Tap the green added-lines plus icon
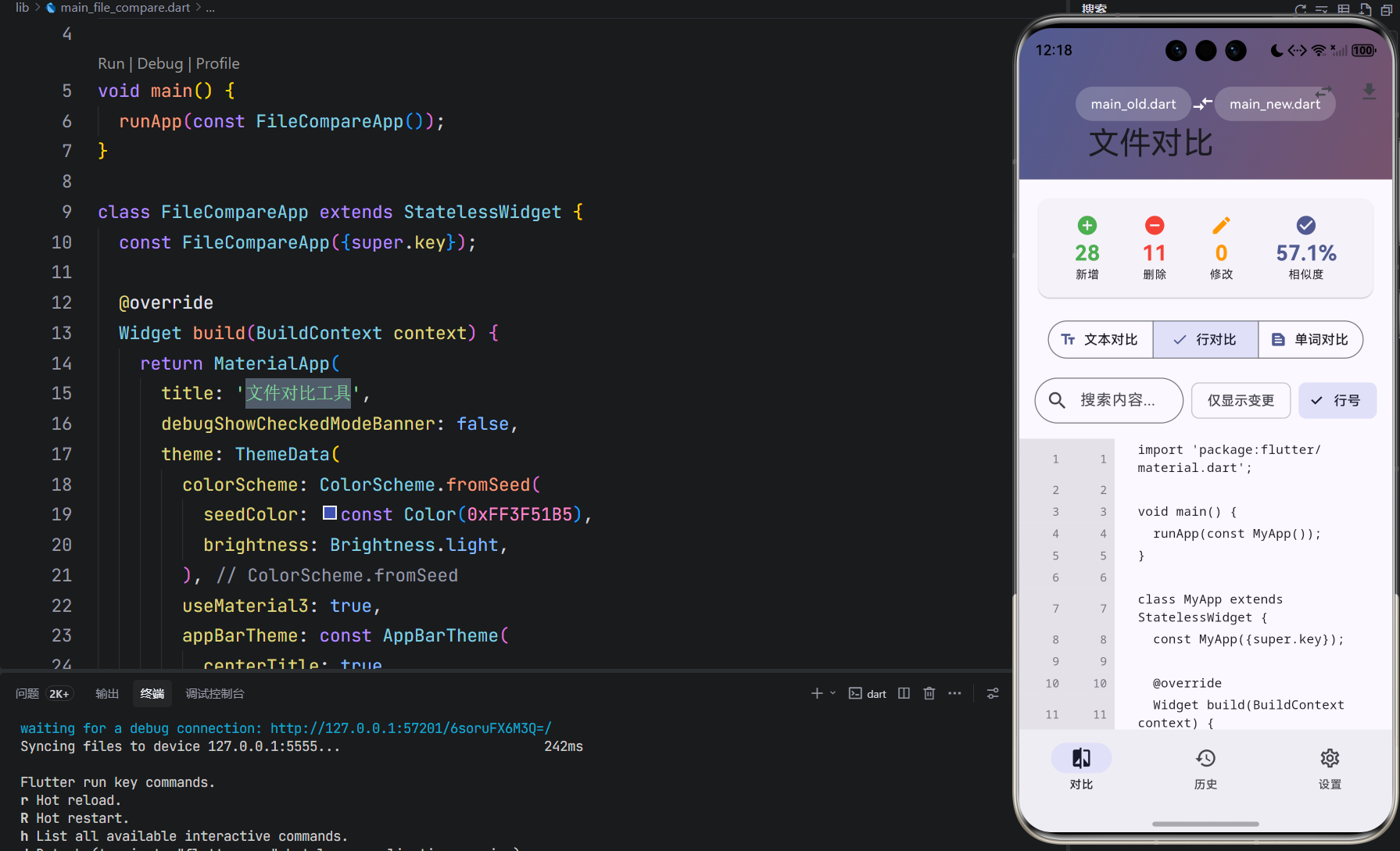1400x851 pixels. click(x=1087, y=226)
